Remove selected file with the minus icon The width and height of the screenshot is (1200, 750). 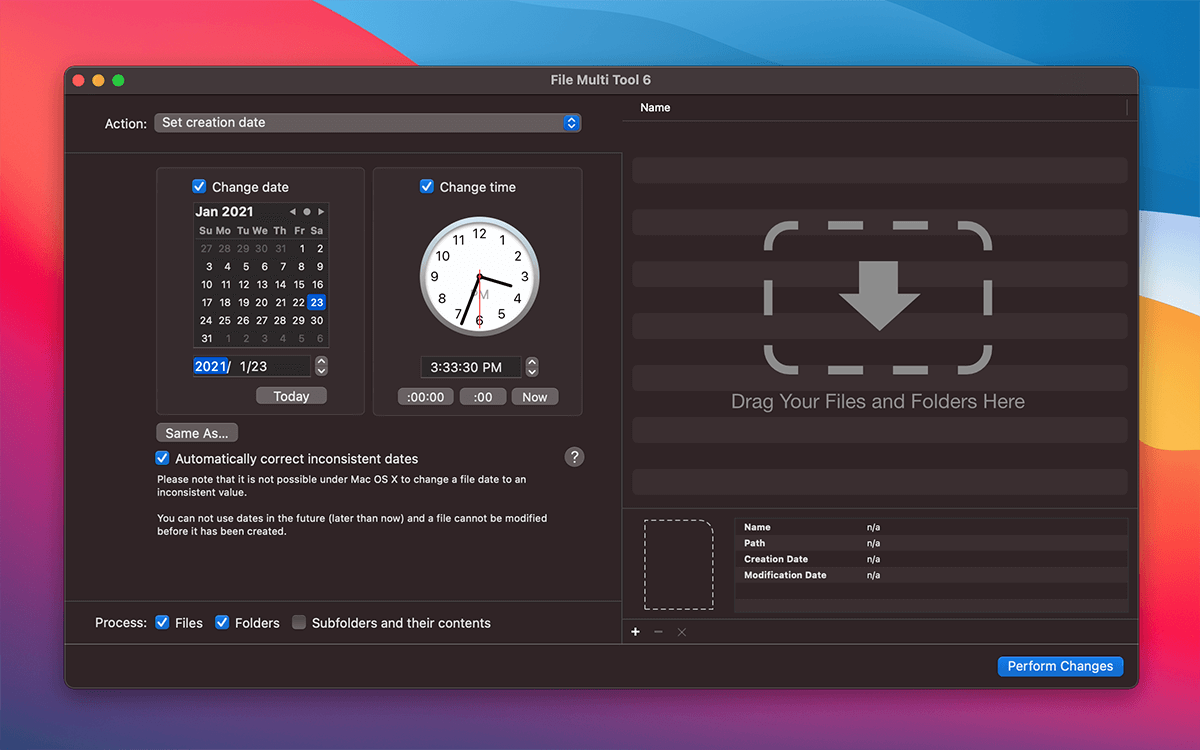pyautogui.click(x=658, y=632)
